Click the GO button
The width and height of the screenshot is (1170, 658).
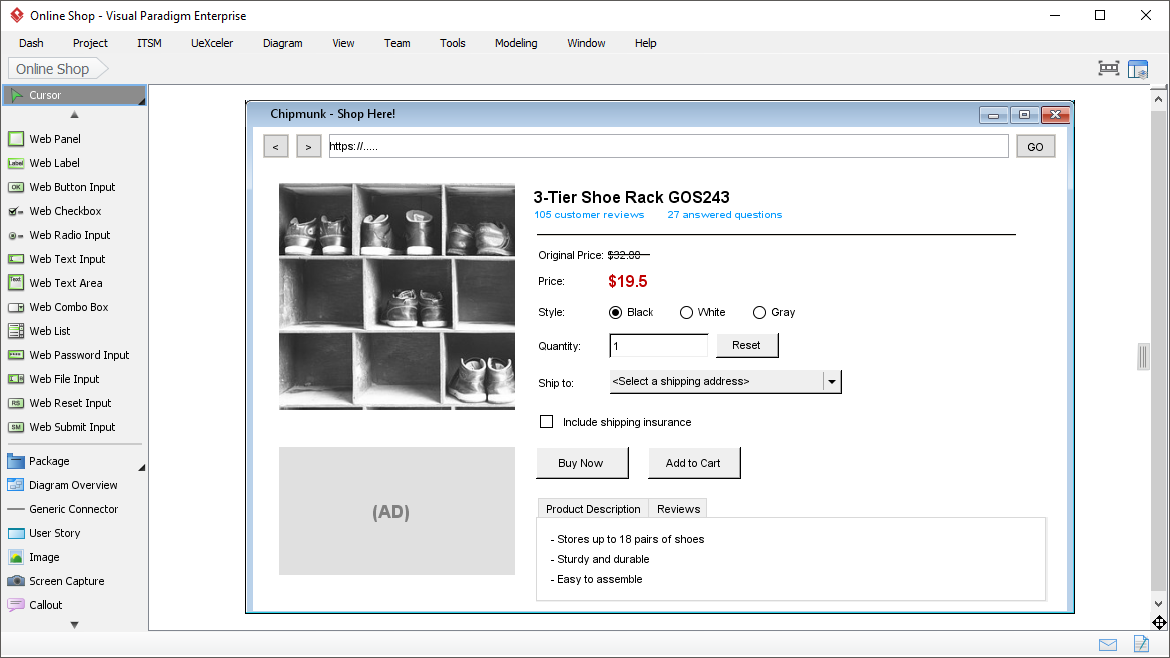[1036, 146]
